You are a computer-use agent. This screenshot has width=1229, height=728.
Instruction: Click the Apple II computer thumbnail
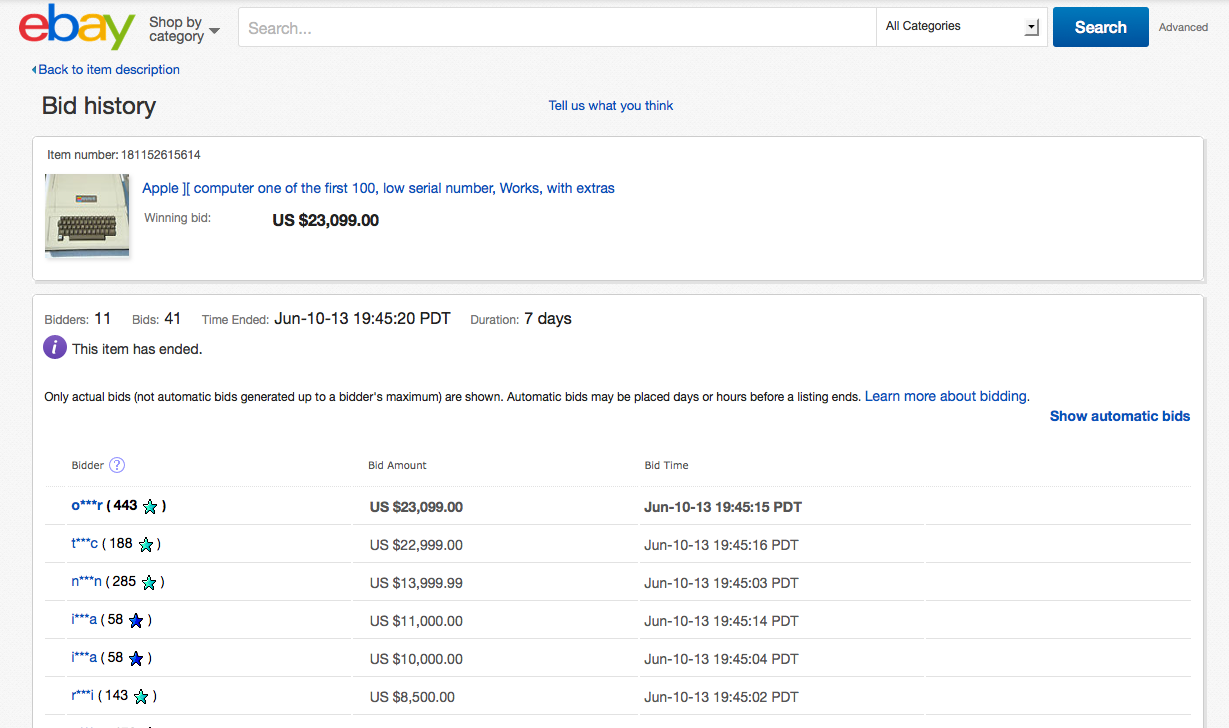point(88,215)
